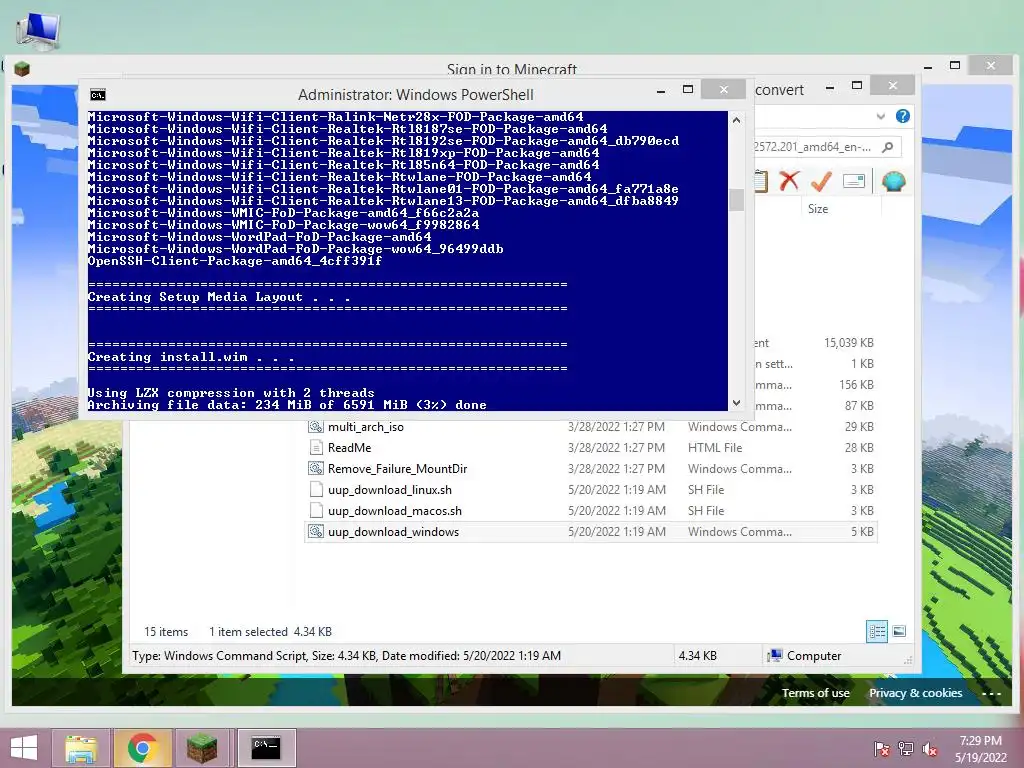The width and height of the screenshot is (1024, 768).
Task: Open File Explorer from the taskbar
Action: 81,748
